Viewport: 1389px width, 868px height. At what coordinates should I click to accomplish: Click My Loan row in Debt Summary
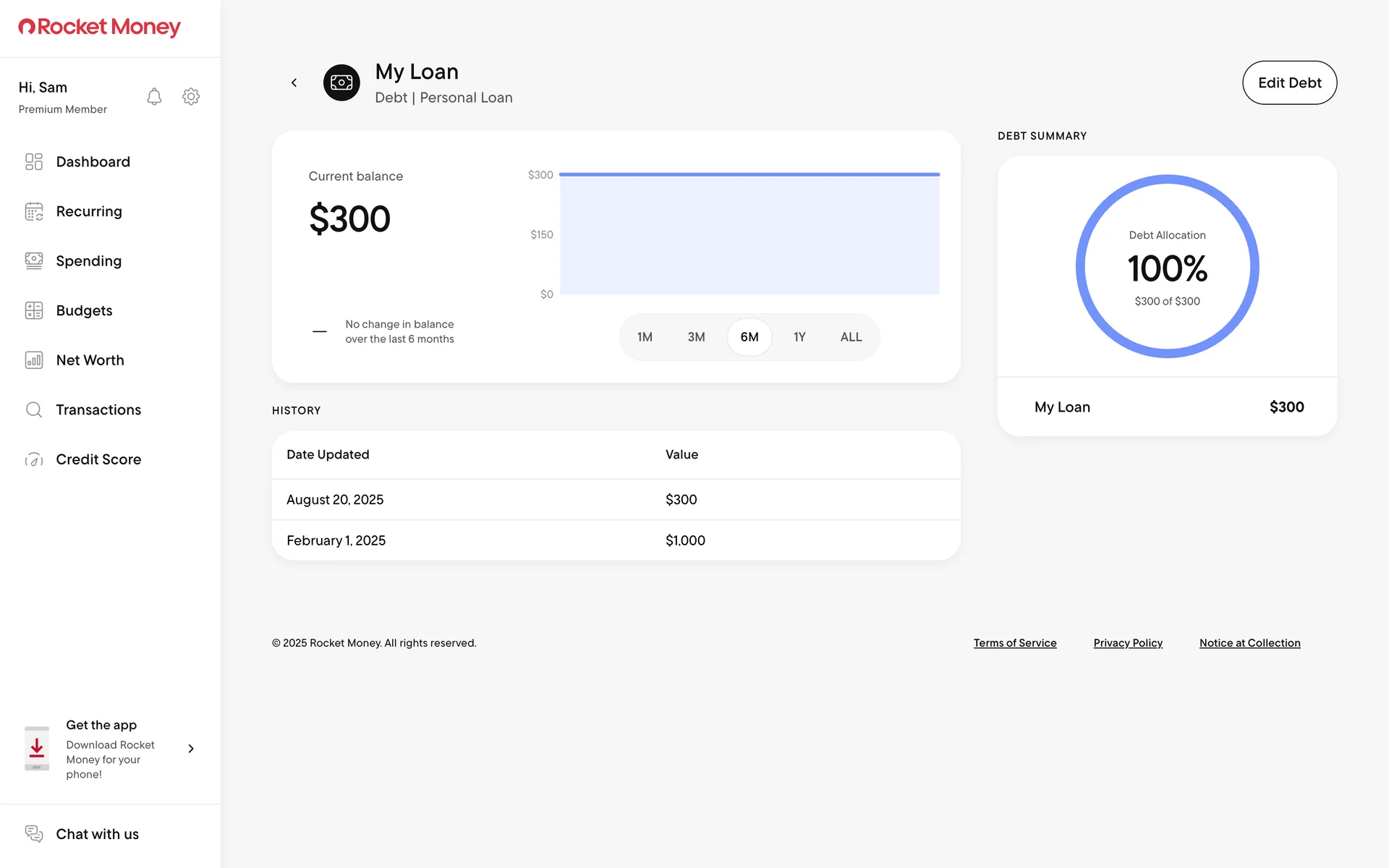pos(1167,407)
